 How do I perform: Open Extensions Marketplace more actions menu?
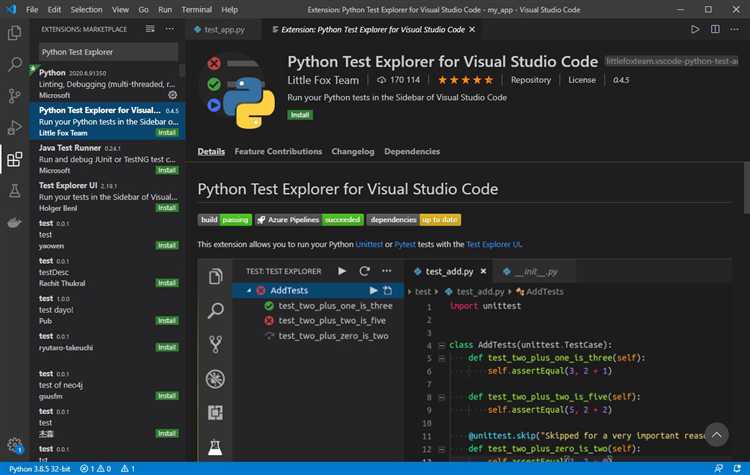tap(170, 29)
